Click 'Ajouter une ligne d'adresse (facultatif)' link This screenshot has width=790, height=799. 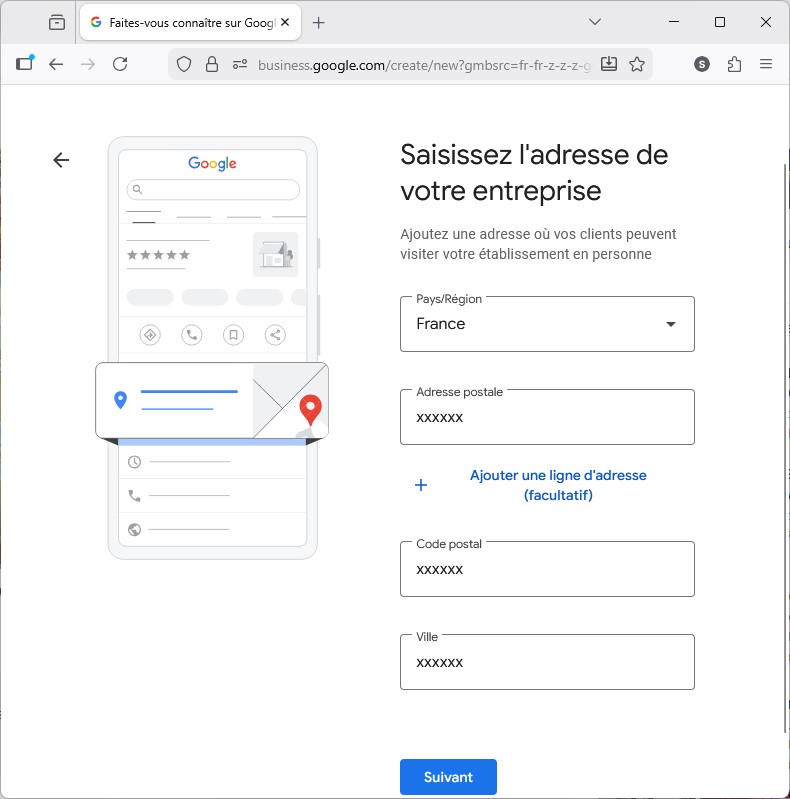coord(558,485)
